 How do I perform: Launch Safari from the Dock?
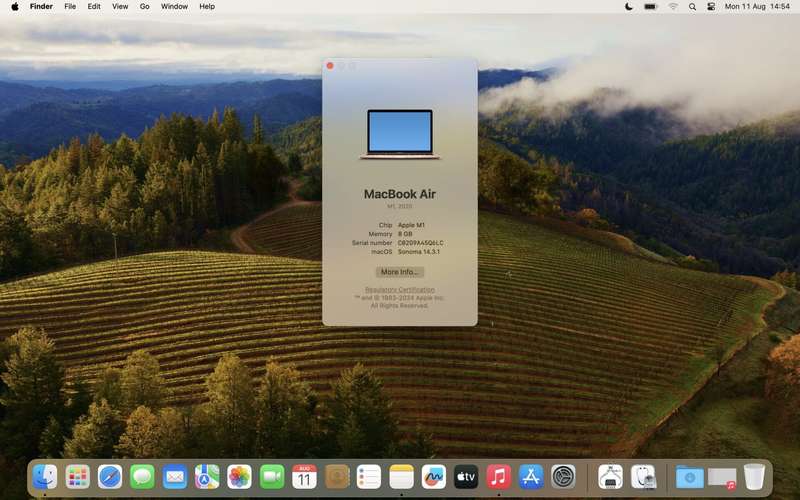[x=110, y=477]
